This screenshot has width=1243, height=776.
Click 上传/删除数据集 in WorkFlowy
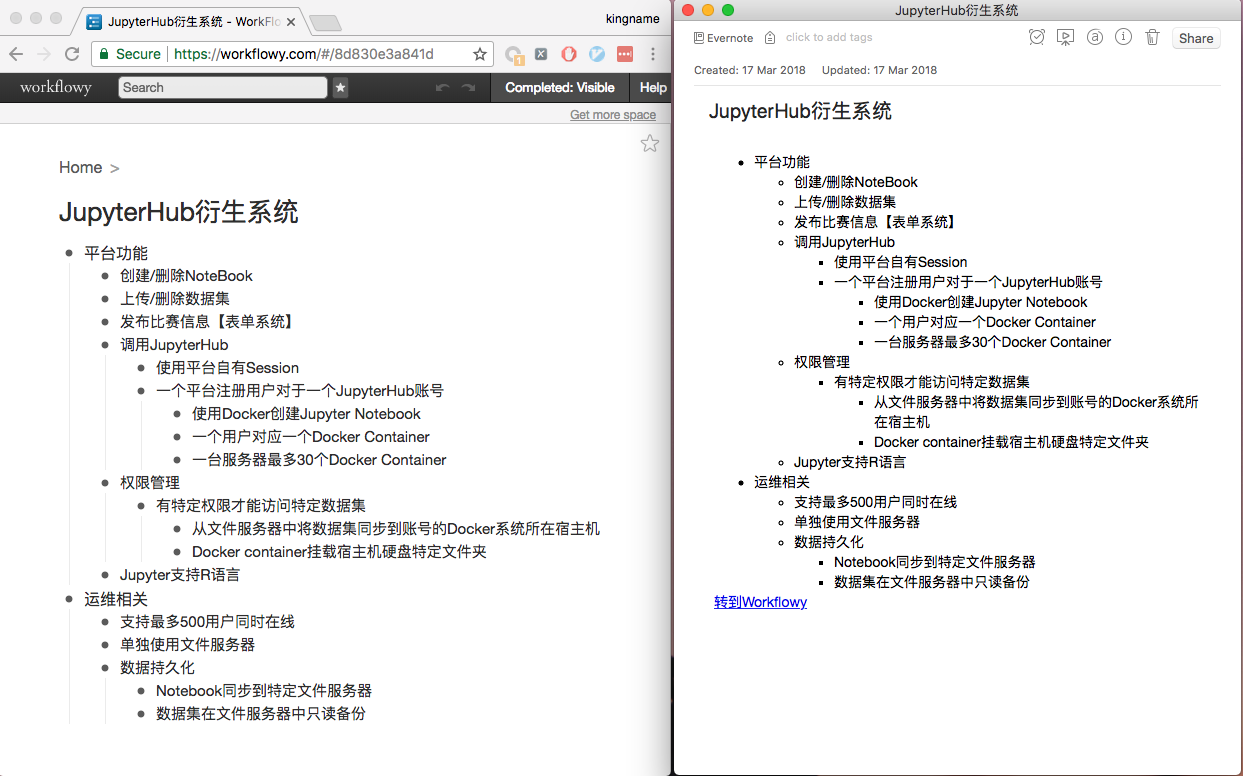tap(175, 299)
